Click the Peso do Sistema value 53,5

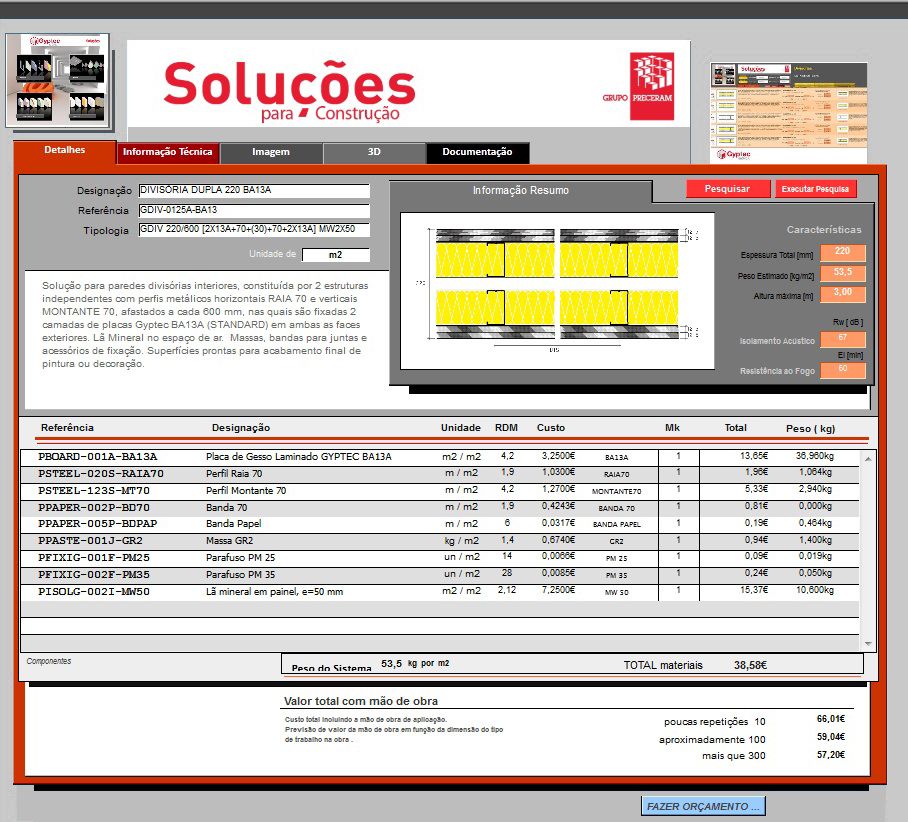coord(391,664)
